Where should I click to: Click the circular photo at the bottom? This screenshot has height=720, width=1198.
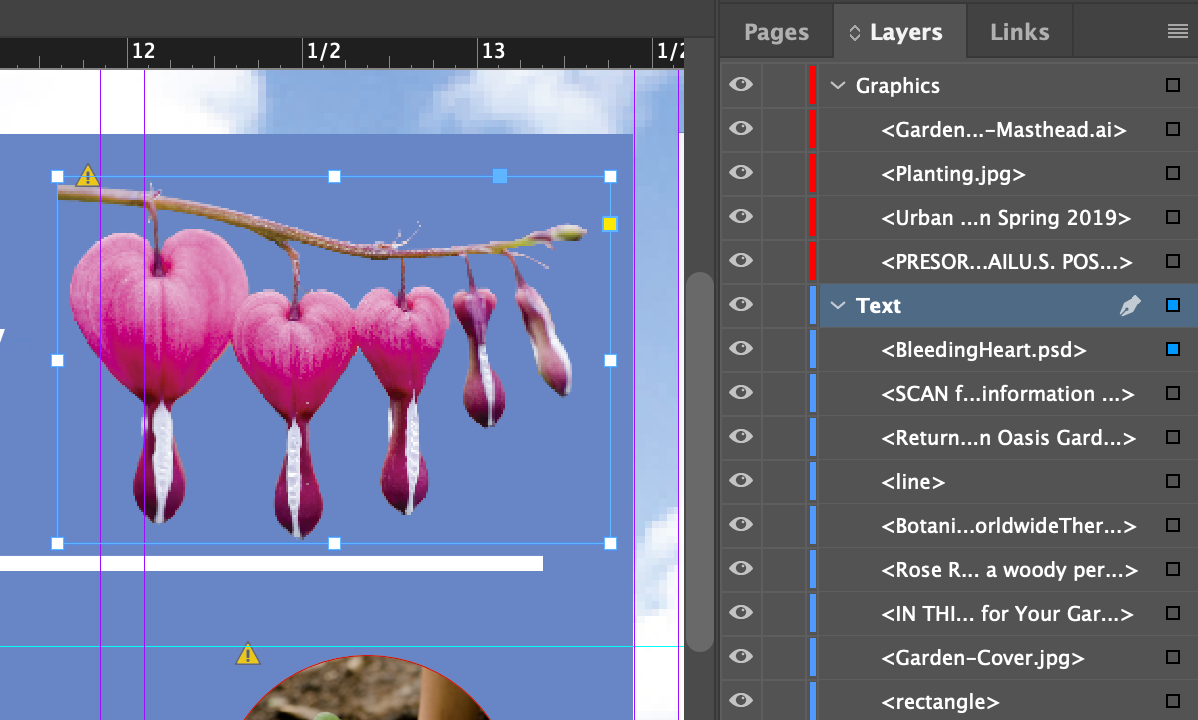(x=367, y=688)
